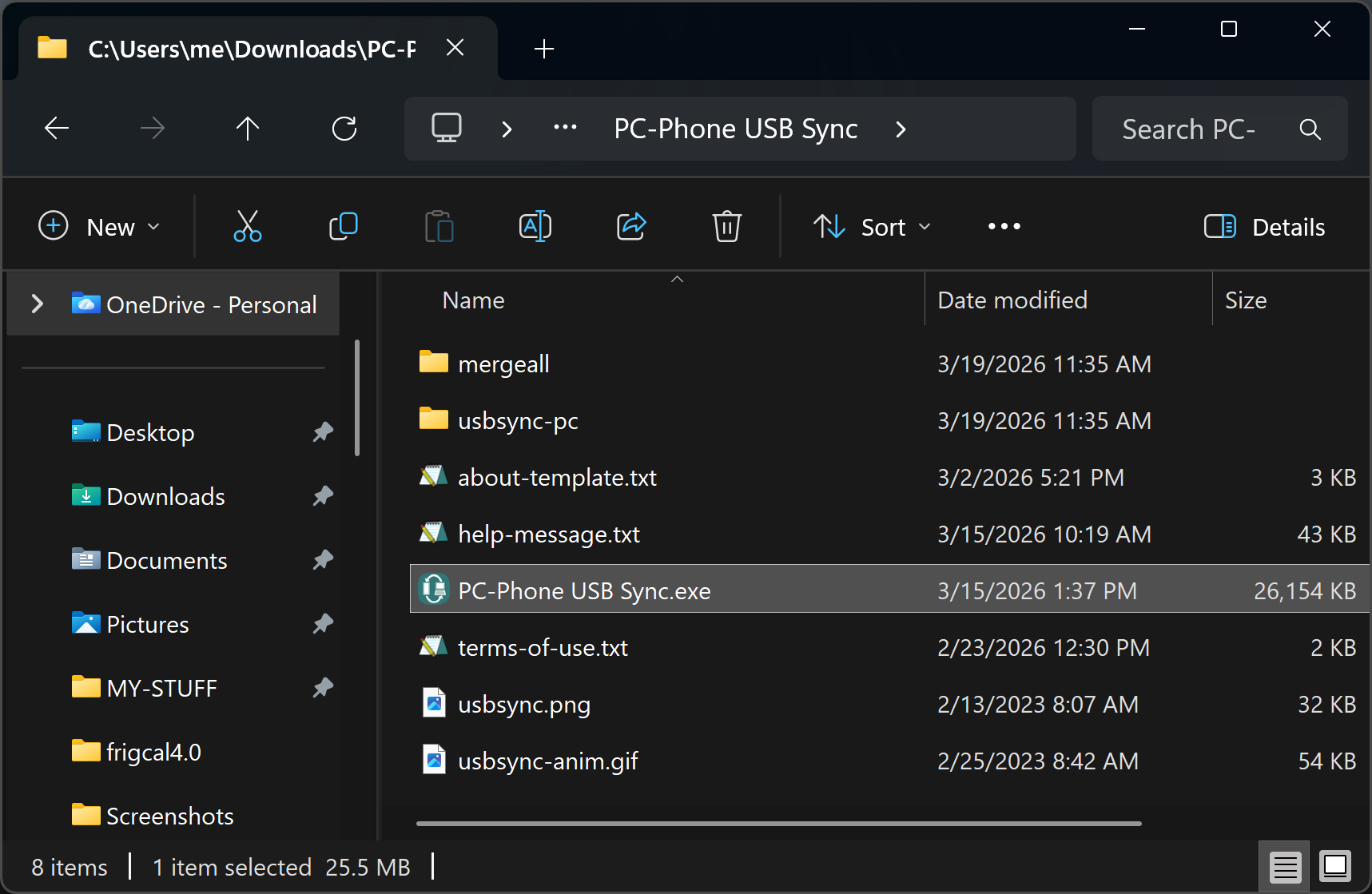This screenshot has width=1372, height=894.
Task: Click the Cut scissors icon
Action: (247, 227)
